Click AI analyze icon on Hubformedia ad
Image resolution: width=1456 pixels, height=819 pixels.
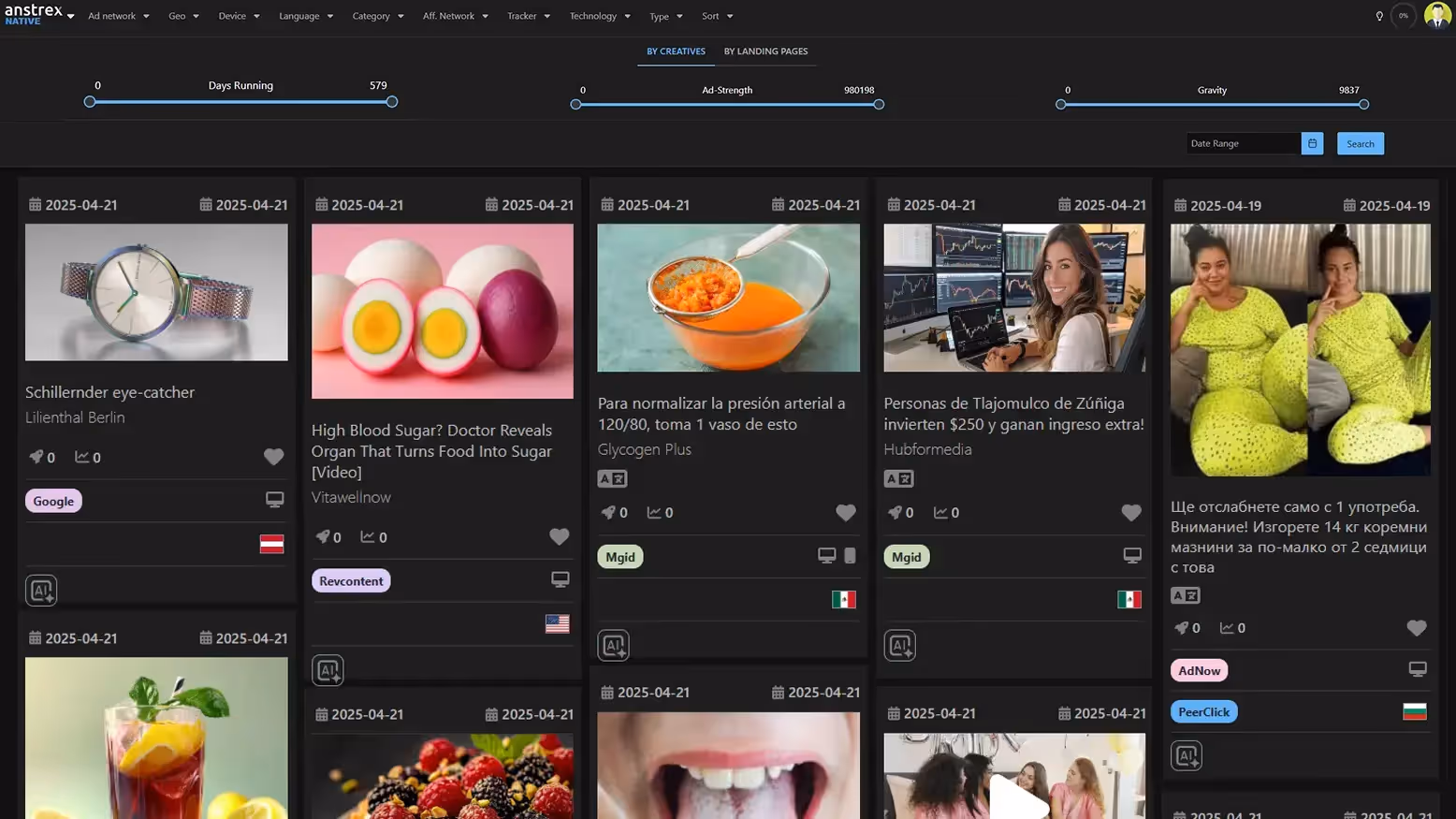coord(900,645)
